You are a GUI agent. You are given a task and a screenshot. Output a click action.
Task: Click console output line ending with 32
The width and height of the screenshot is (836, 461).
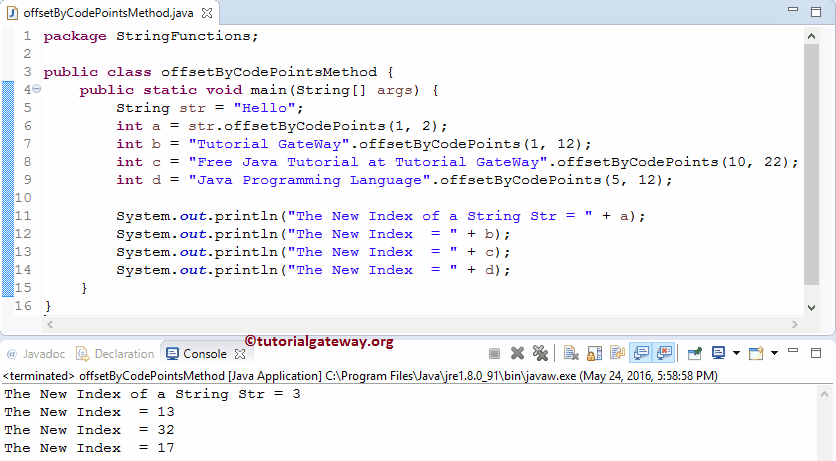coord(90,430)
